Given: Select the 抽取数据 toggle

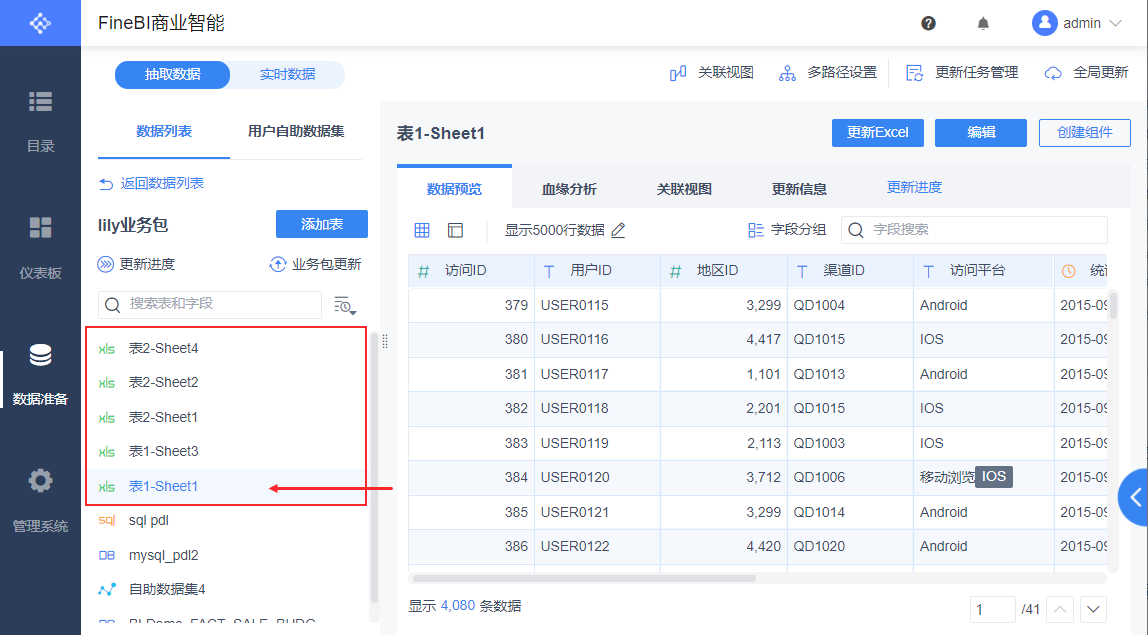Looking at the screenshot, I should point(172,75).
